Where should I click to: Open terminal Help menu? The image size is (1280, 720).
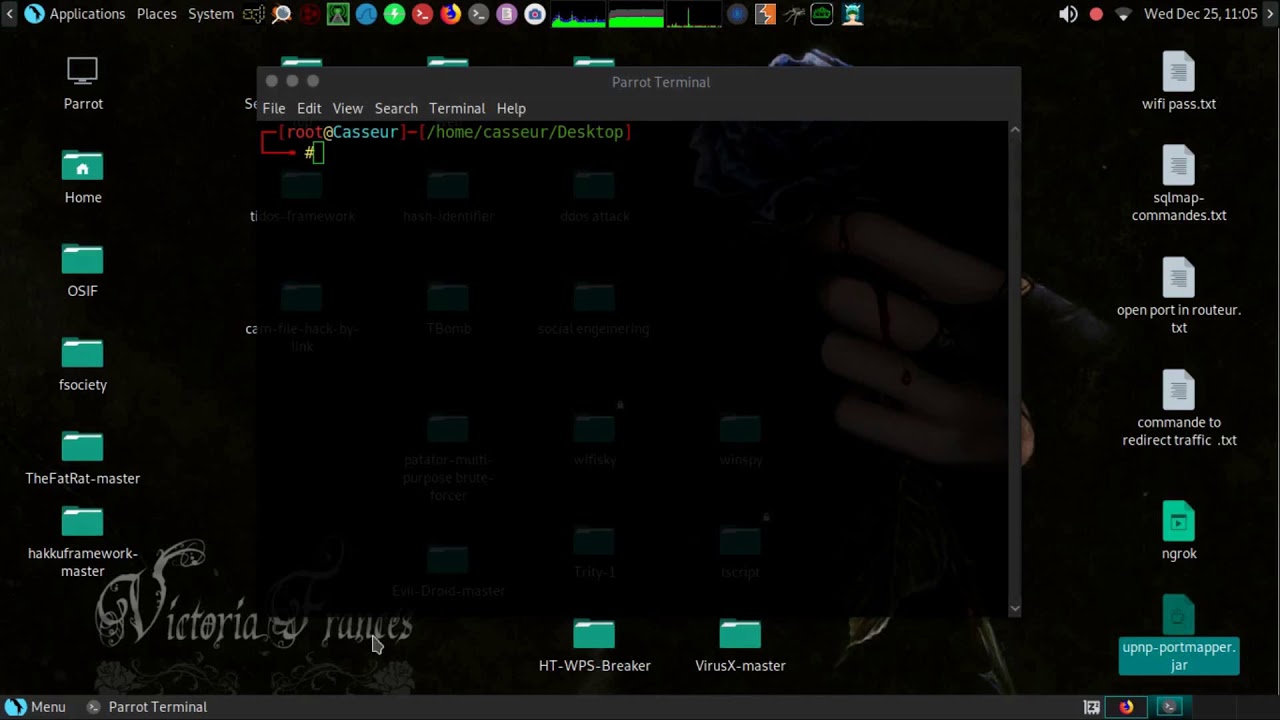coord(511,108)
